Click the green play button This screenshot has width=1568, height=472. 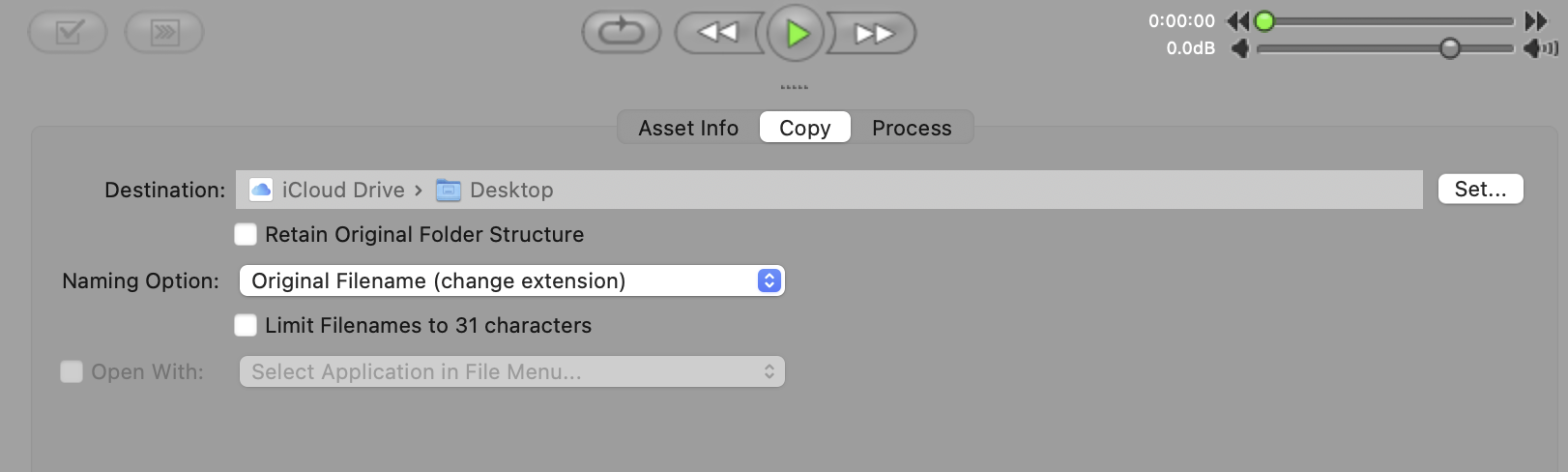point(796,34)
